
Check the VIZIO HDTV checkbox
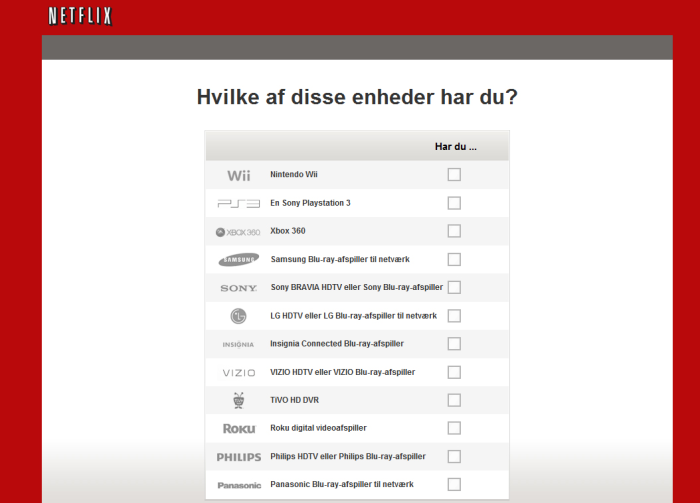tap(454, 372)
